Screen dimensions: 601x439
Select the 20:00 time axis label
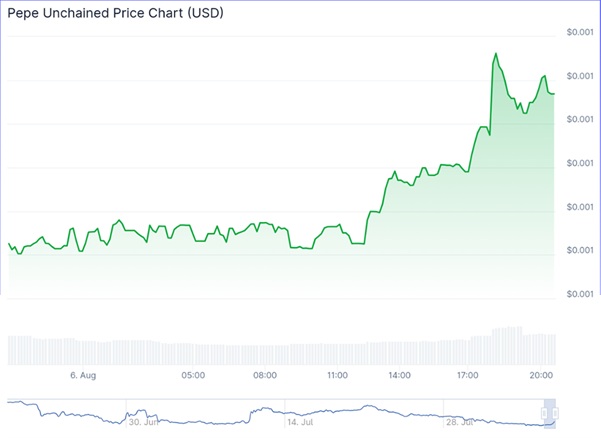pyautogui.click(x=543, y=375)
